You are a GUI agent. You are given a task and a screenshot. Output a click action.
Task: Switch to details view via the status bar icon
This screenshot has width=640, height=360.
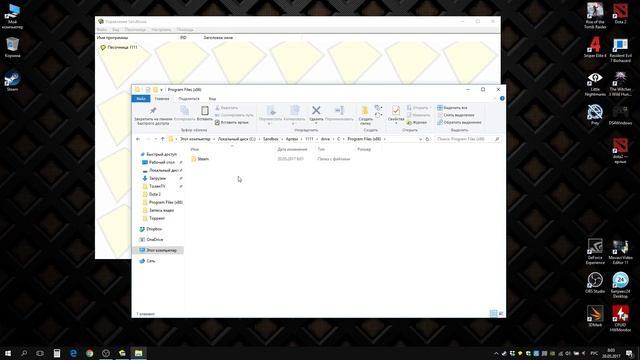click(x=493, y=313)
